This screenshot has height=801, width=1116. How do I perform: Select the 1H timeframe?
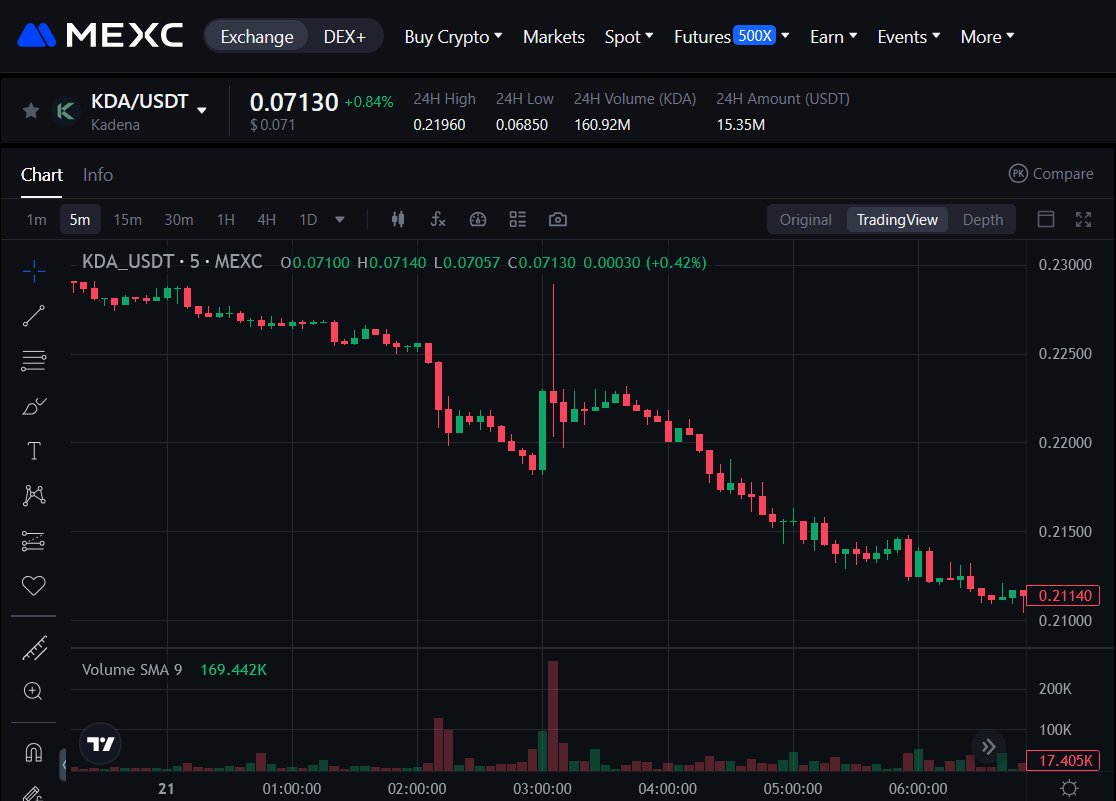(x=226, y=219)
